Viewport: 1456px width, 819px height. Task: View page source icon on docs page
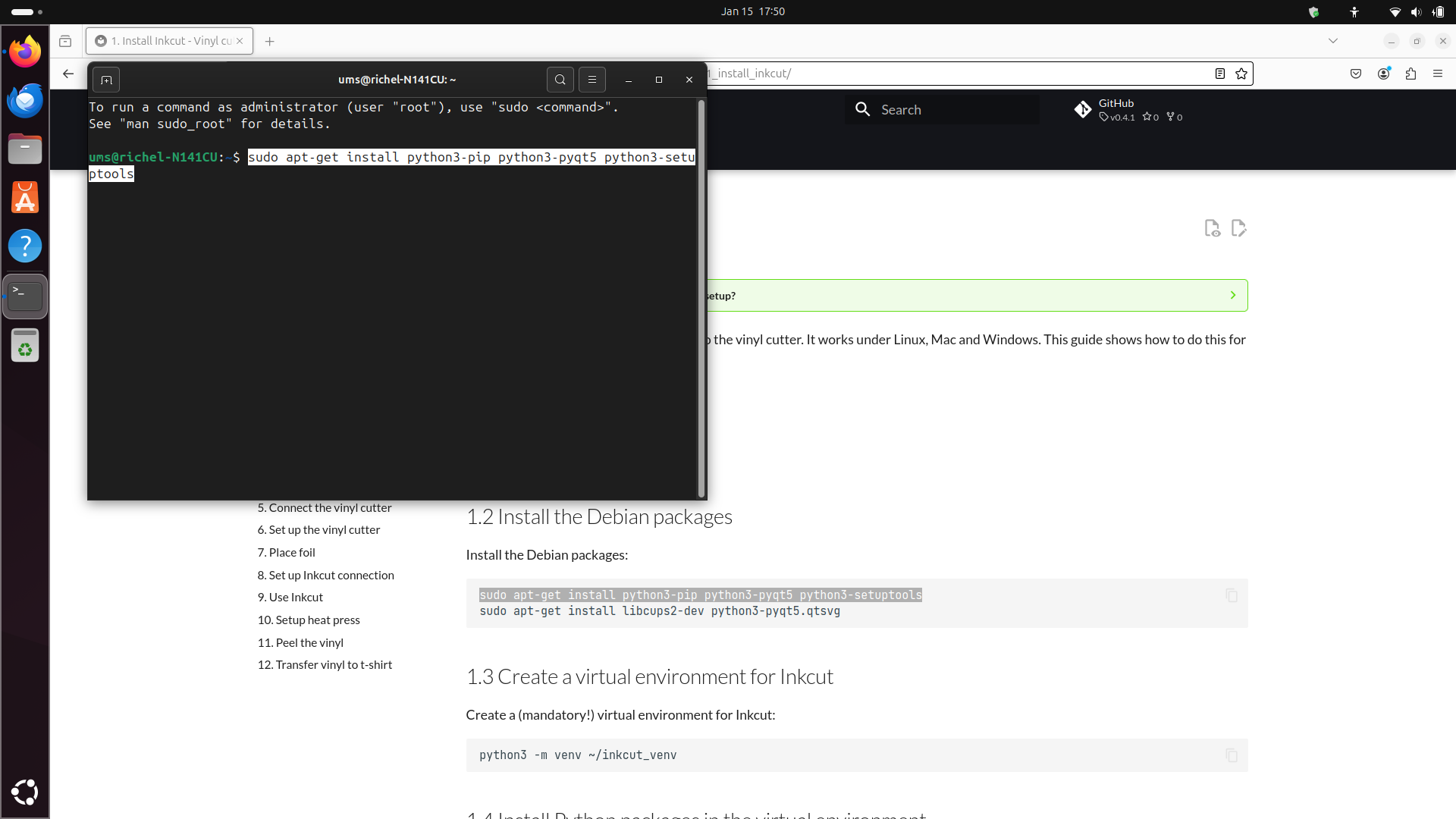pyautogui.click(x=1212, y=228)
